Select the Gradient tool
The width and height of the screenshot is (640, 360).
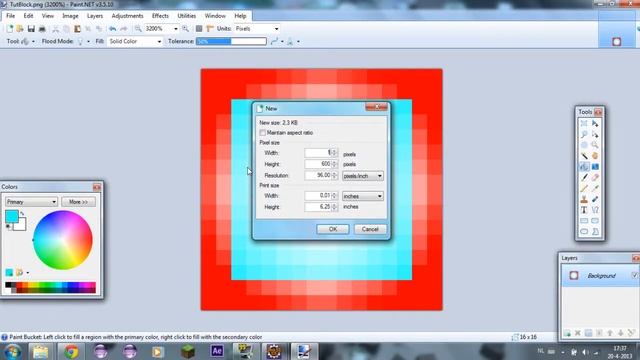tap(595, 167)
